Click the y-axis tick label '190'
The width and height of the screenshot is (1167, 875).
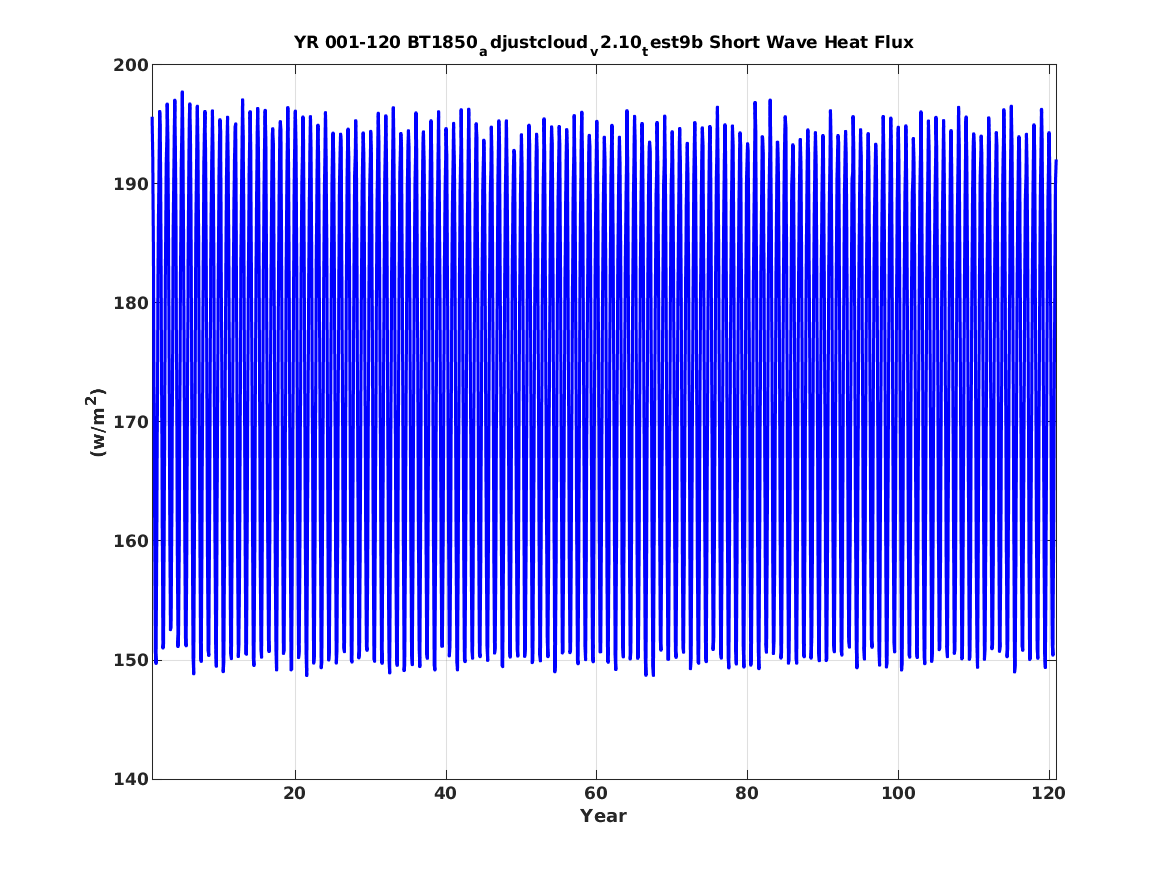coord(130,184)
